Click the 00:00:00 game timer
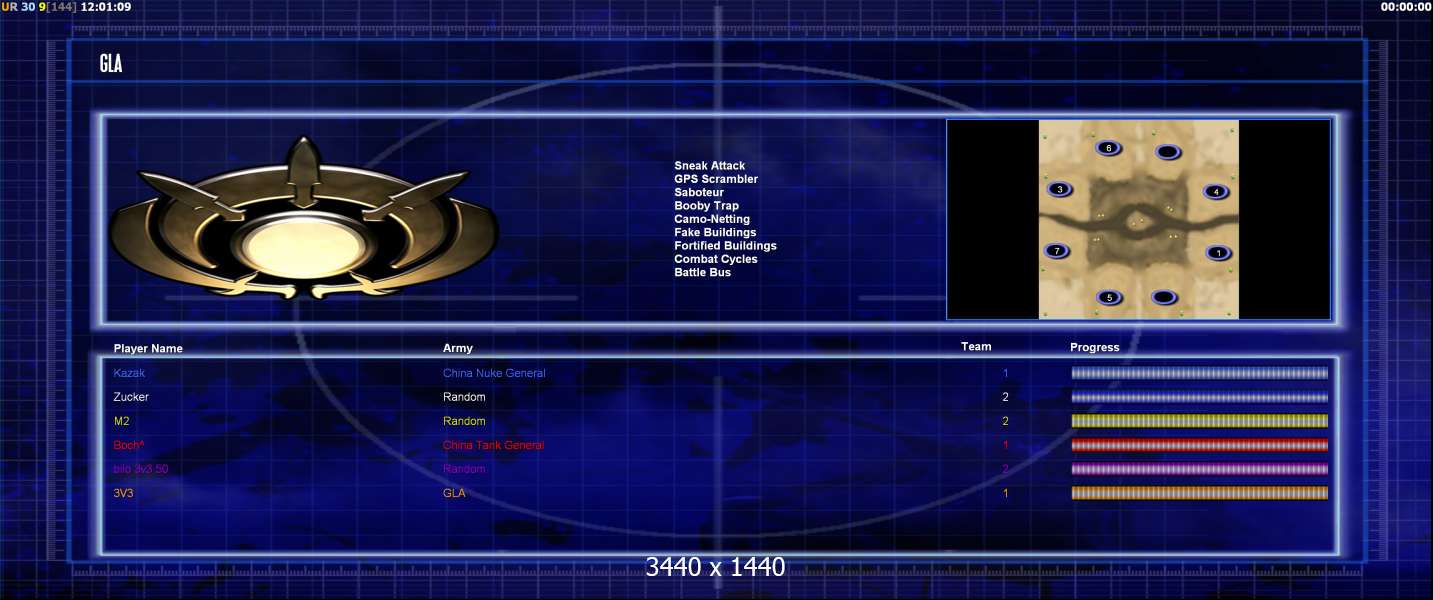 point(1406,7)
